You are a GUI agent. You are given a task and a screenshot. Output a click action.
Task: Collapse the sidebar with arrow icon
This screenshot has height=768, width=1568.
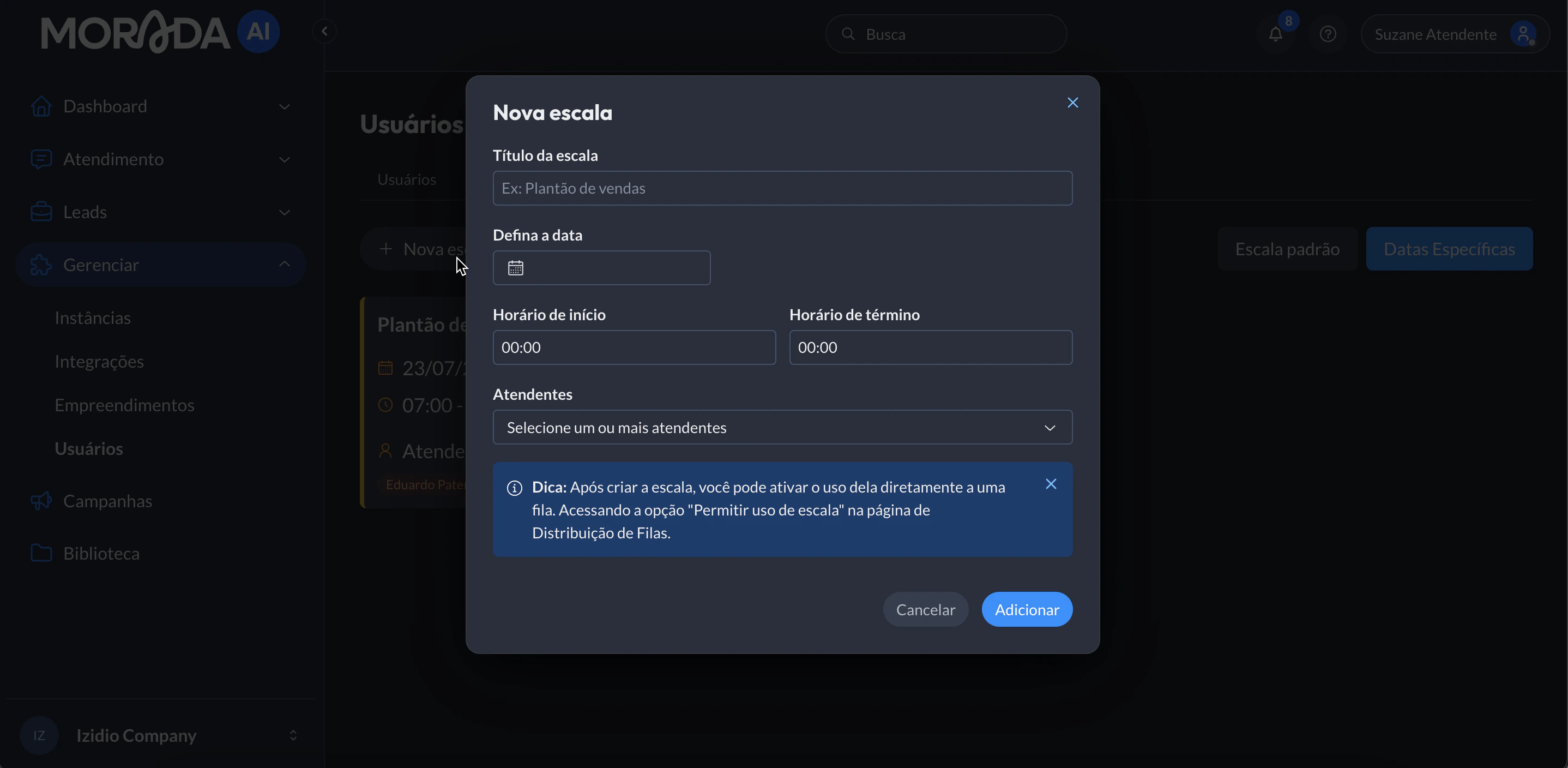coord(324,31)
